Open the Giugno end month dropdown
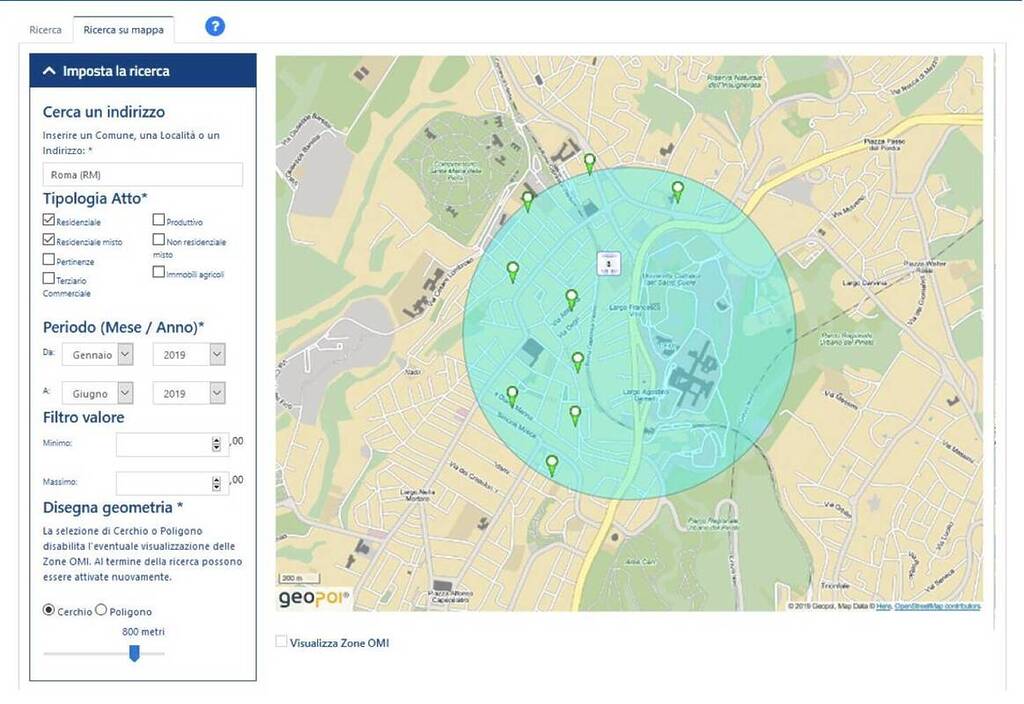 click(x=98, y=393)
